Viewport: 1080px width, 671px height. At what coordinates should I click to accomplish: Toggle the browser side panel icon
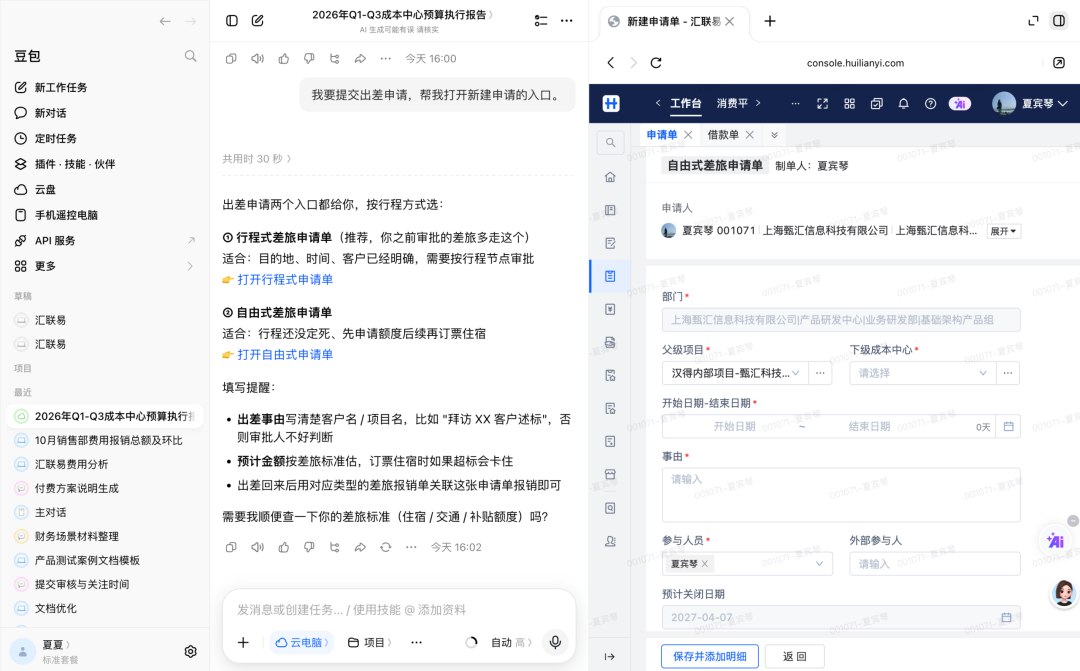tap(1059, 21)
